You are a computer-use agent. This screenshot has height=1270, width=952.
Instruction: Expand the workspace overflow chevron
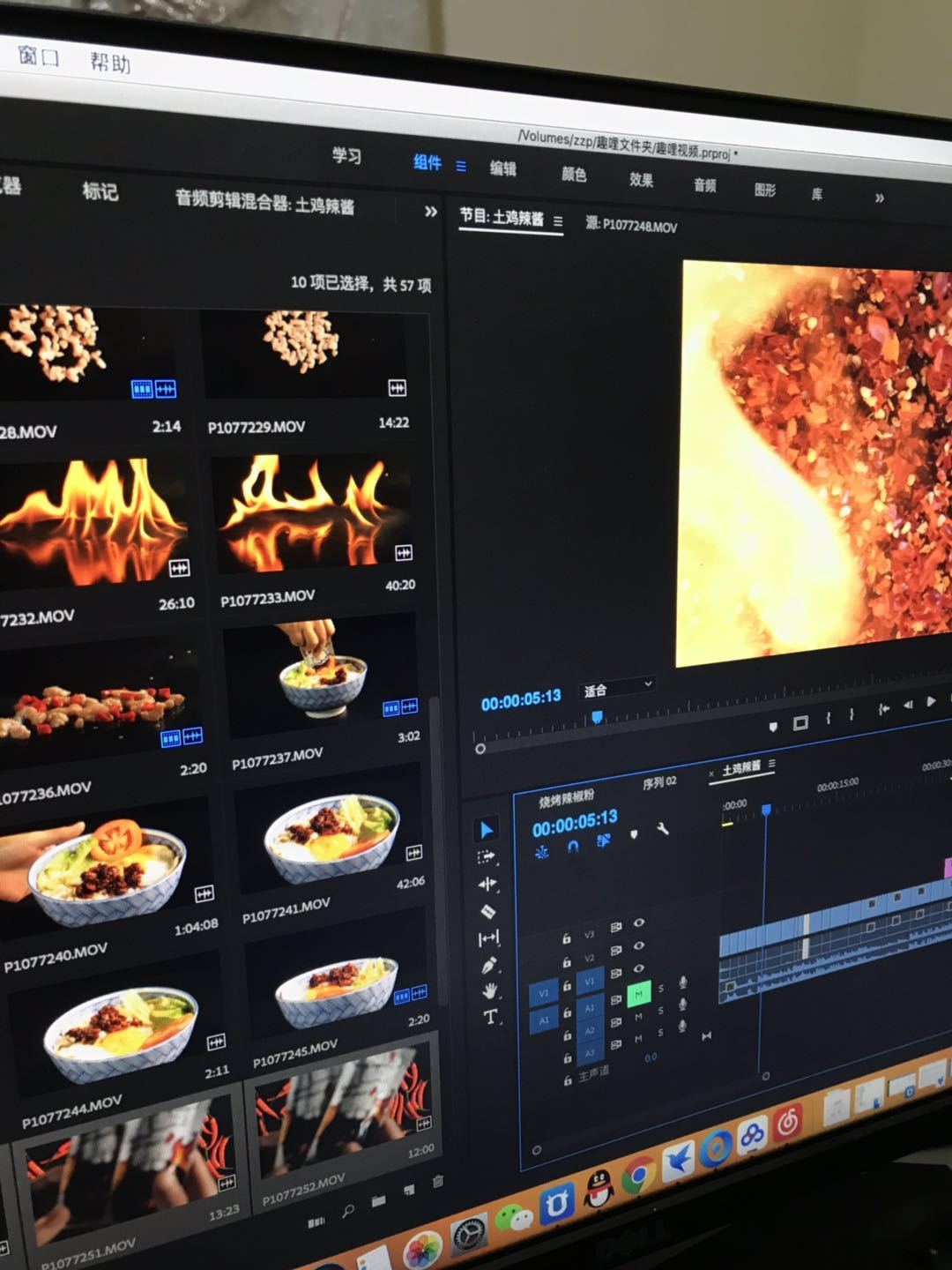[x=879, y=198]
